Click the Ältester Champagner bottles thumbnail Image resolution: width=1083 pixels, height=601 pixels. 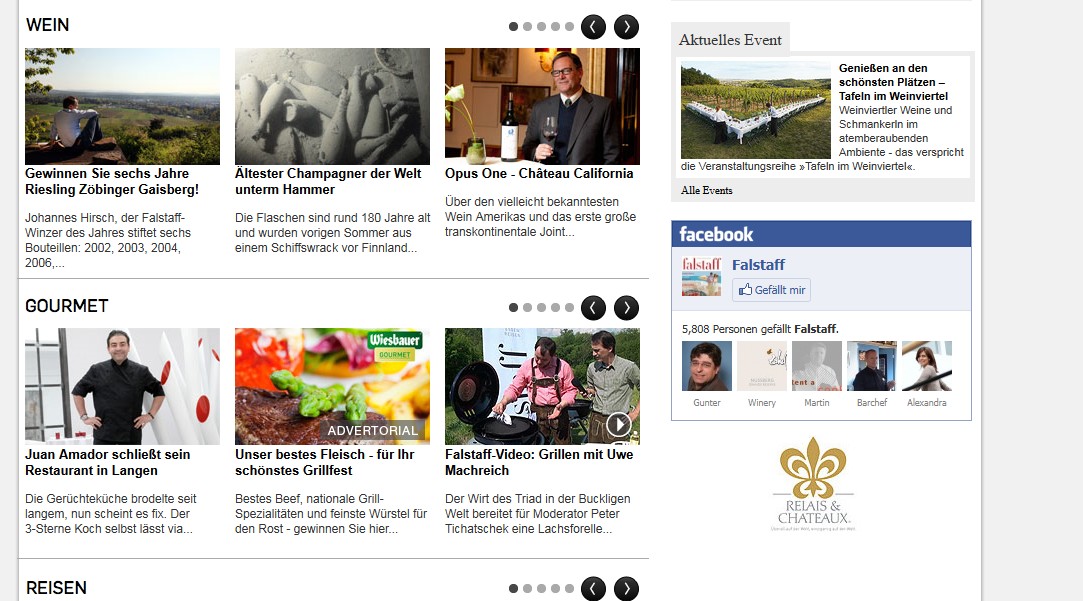point(332,106)
